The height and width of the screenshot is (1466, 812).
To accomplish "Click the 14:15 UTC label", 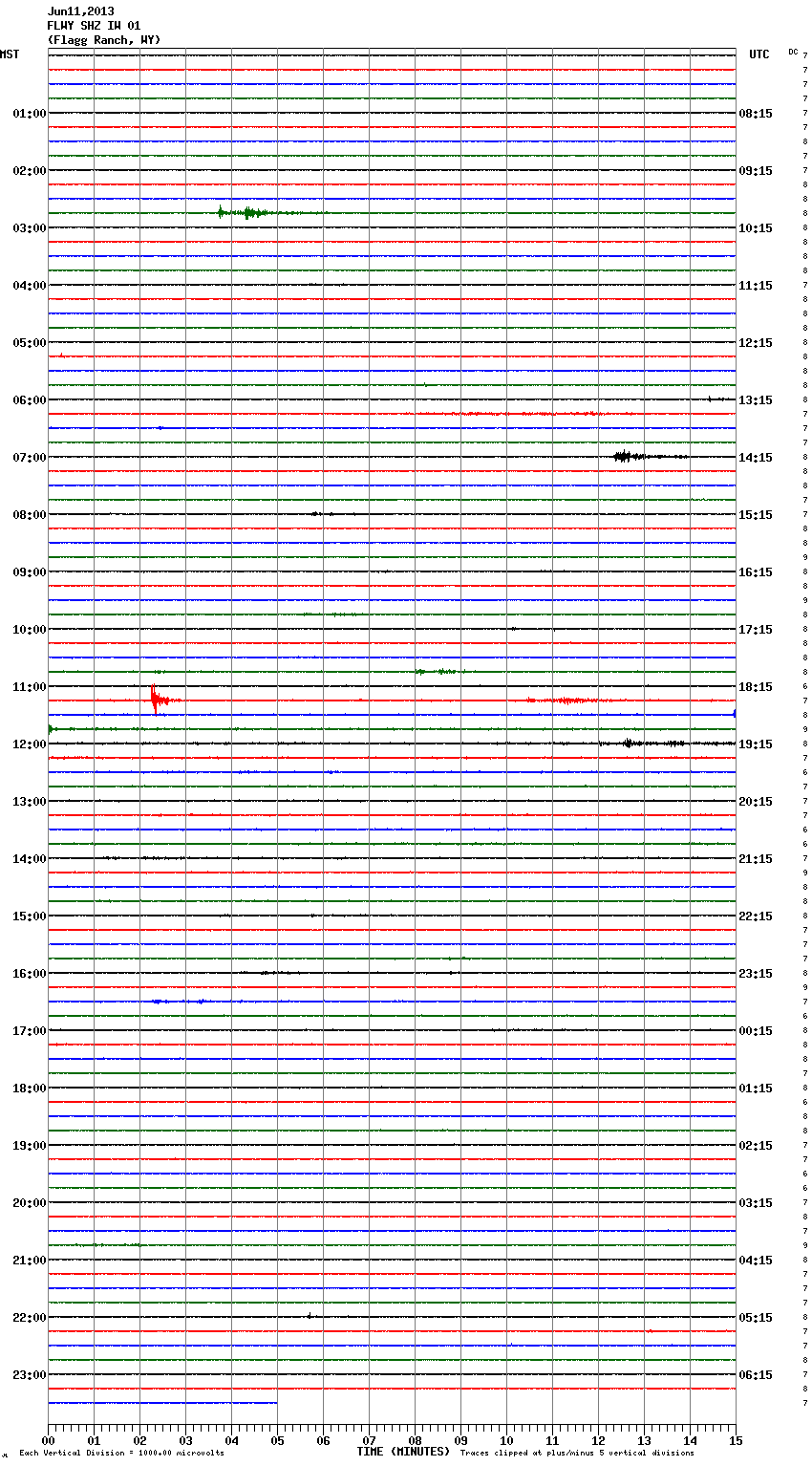I will click(756, 458).
